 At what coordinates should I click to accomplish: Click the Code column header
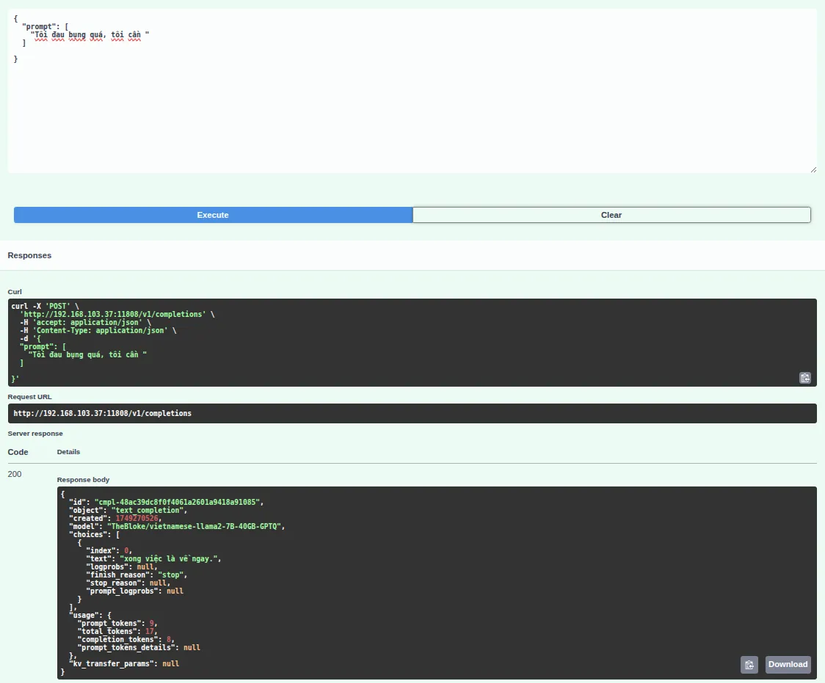(18, 452)
